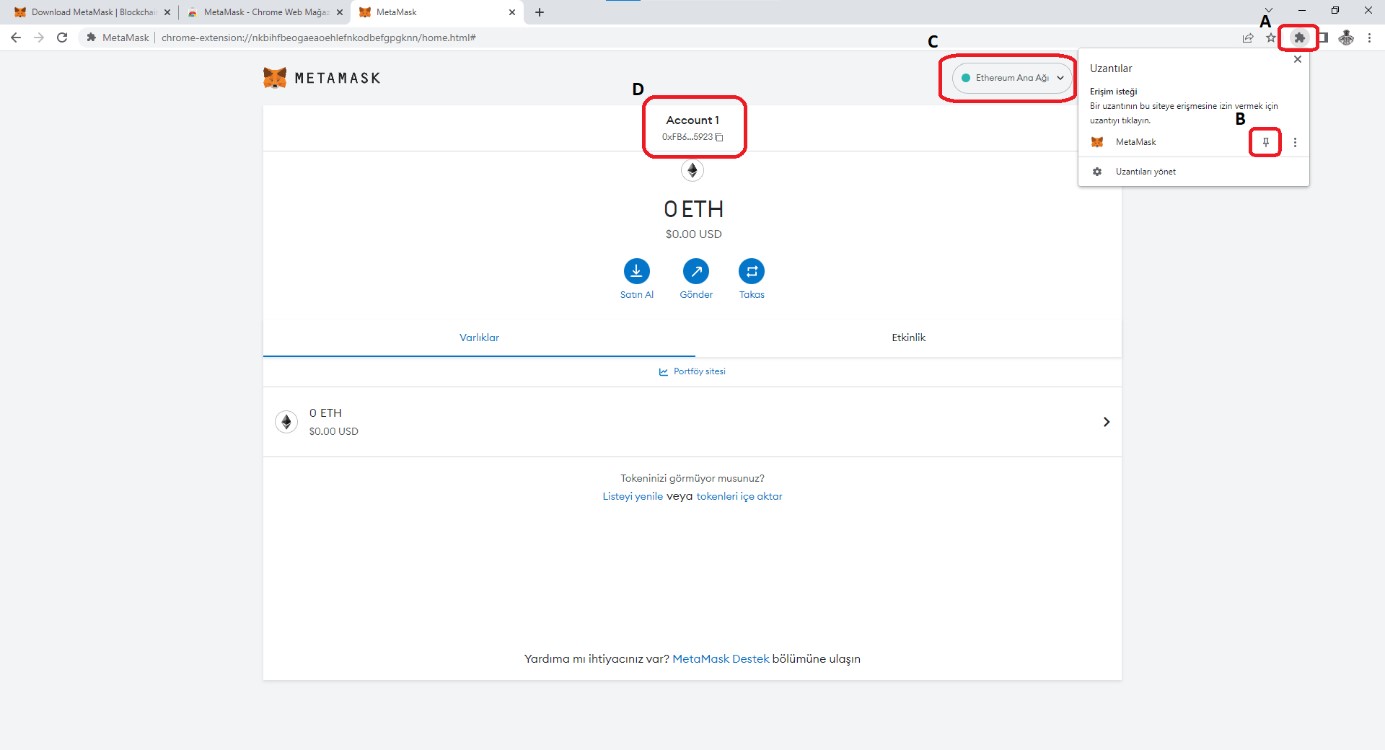Screen dimensions: 1385x750
Task: Click the share page icon in address bar
Action: tap(1248, 38)
